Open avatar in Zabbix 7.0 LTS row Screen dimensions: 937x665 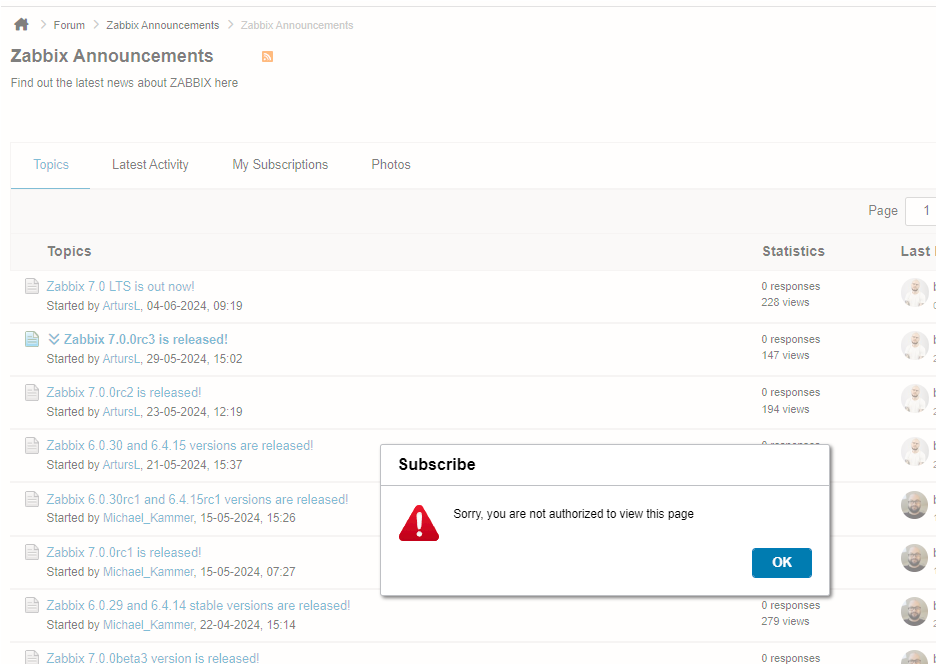[x=914, y=292]
